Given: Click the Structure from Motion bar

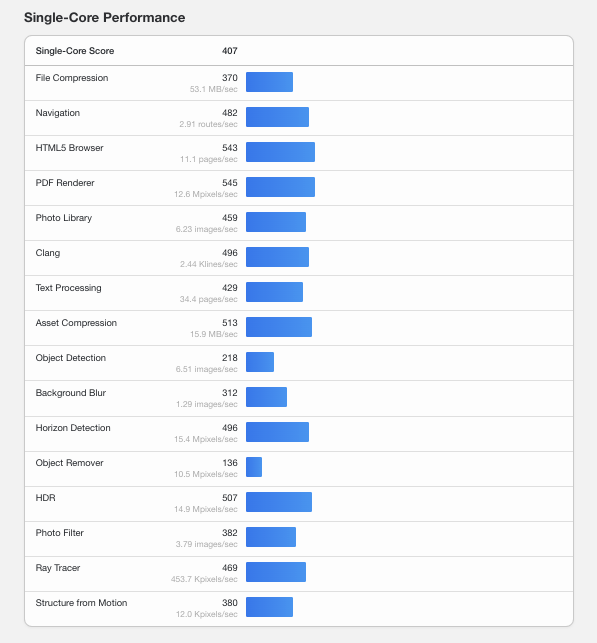Looking at the screenshot, I should point(269,607).
